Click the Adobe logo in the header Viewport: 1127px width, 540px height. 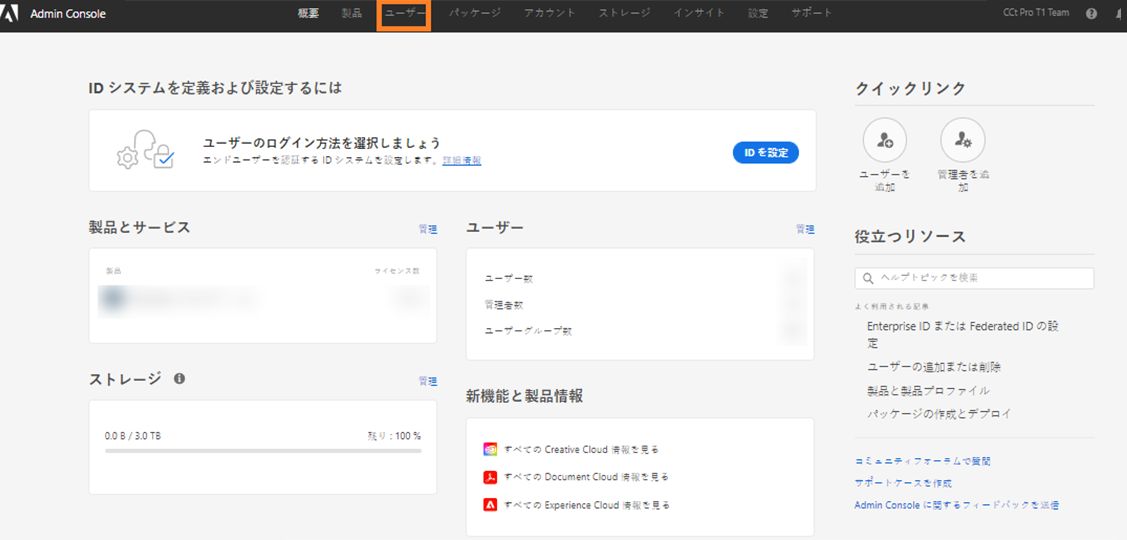pyautogui.click(x=9, y=13)
